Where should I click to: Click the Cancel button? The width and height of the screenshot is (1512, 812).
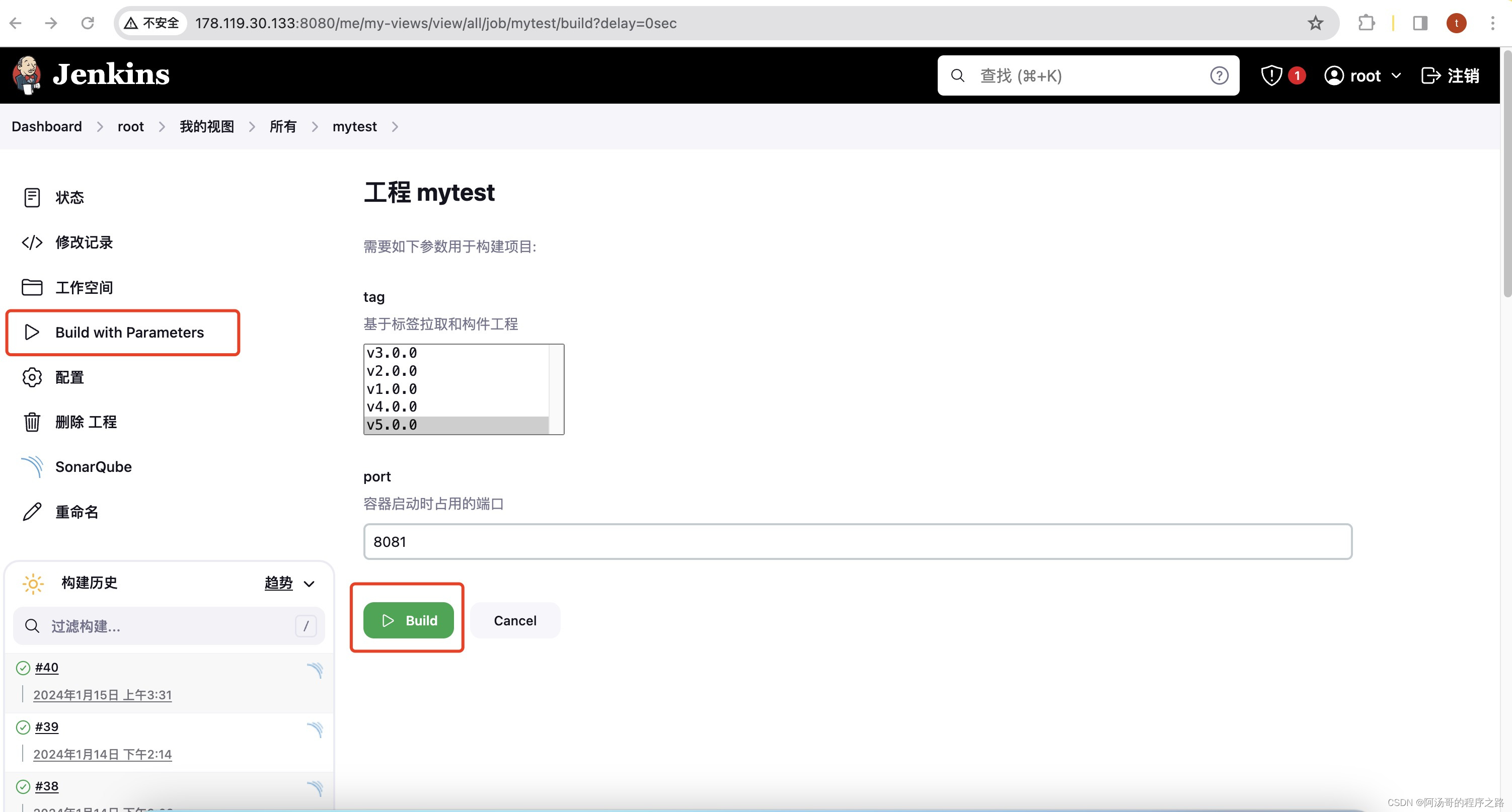coord(515,620)
